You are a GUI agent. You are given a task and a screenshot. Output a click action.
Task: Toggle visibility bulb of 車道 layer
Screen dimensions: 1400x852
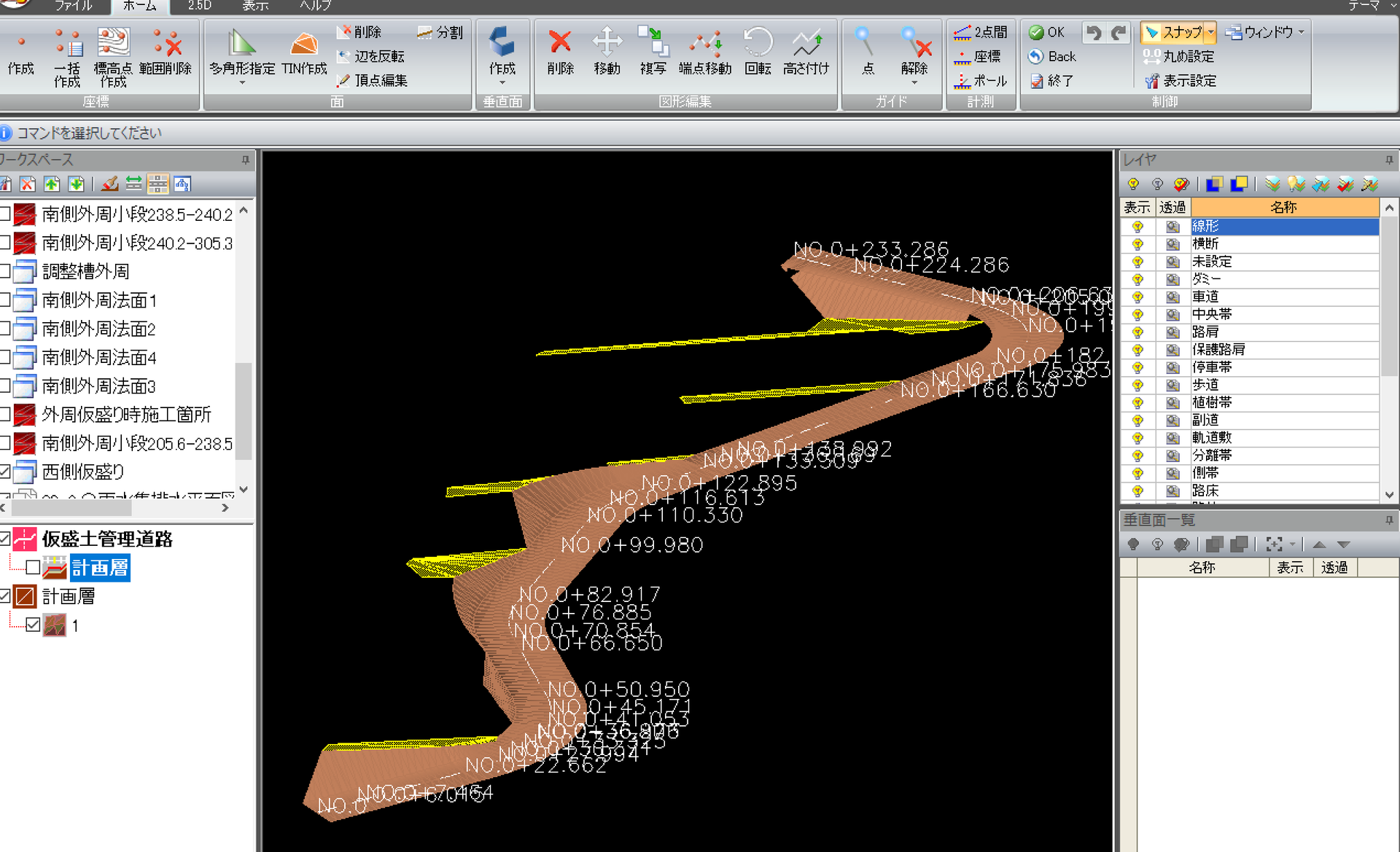1137,297
